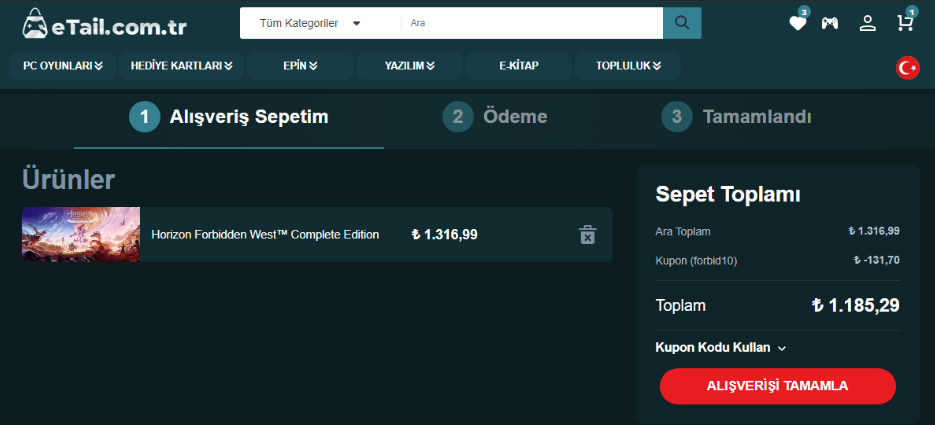The width and height of the screenshot is (935, 425).
Task: Click the game controller icon
Action: 830,23
